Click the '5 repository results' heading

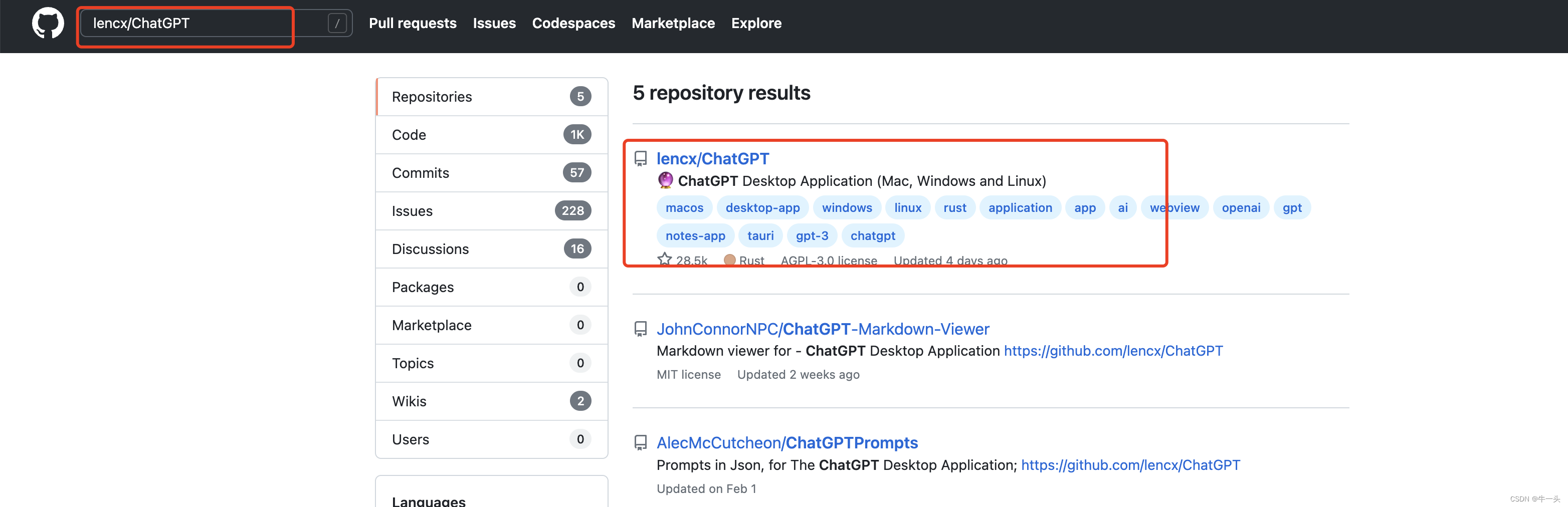point(721,93)
